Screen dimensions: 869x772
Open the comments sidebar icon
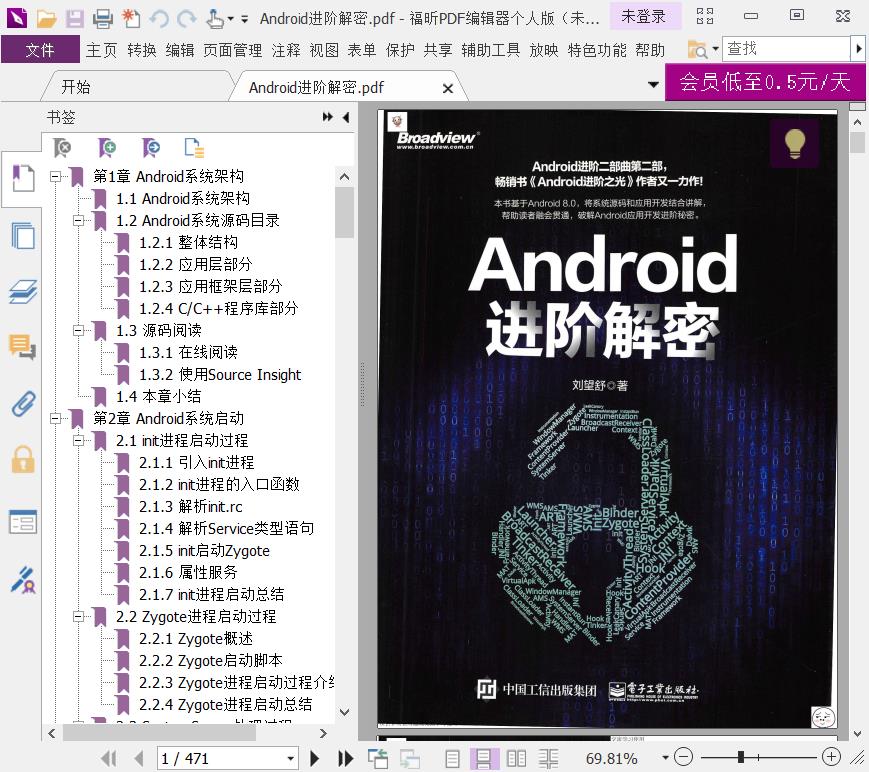(23, 347)
